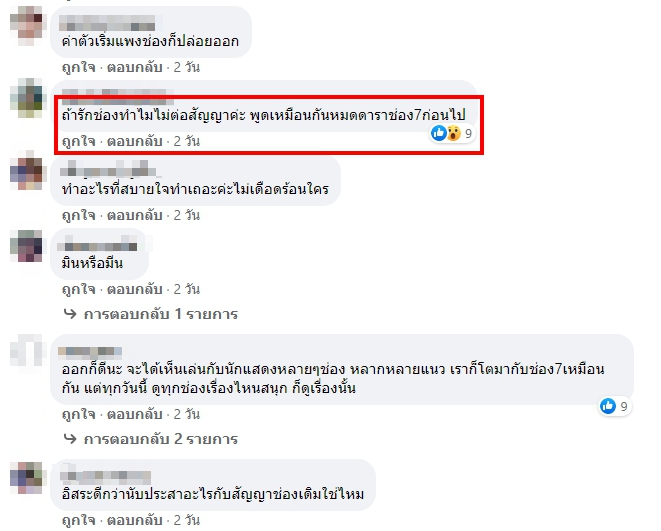Open avatar of last commenter อิสระดีกว่า
This screenshot has height=531, width=661.
click(x=28, y=477)
